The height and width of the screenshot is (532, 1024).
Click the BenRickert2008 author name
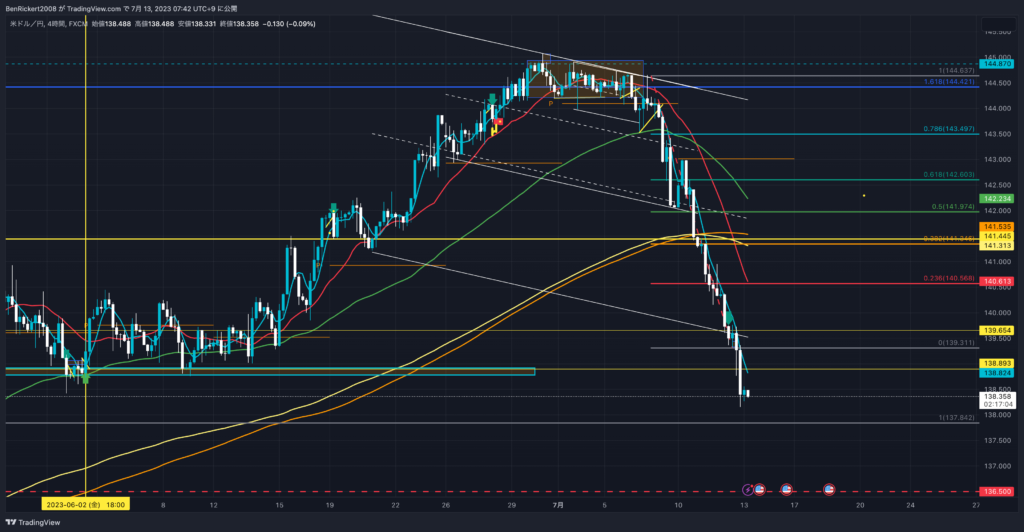click(x=31, y=8)
